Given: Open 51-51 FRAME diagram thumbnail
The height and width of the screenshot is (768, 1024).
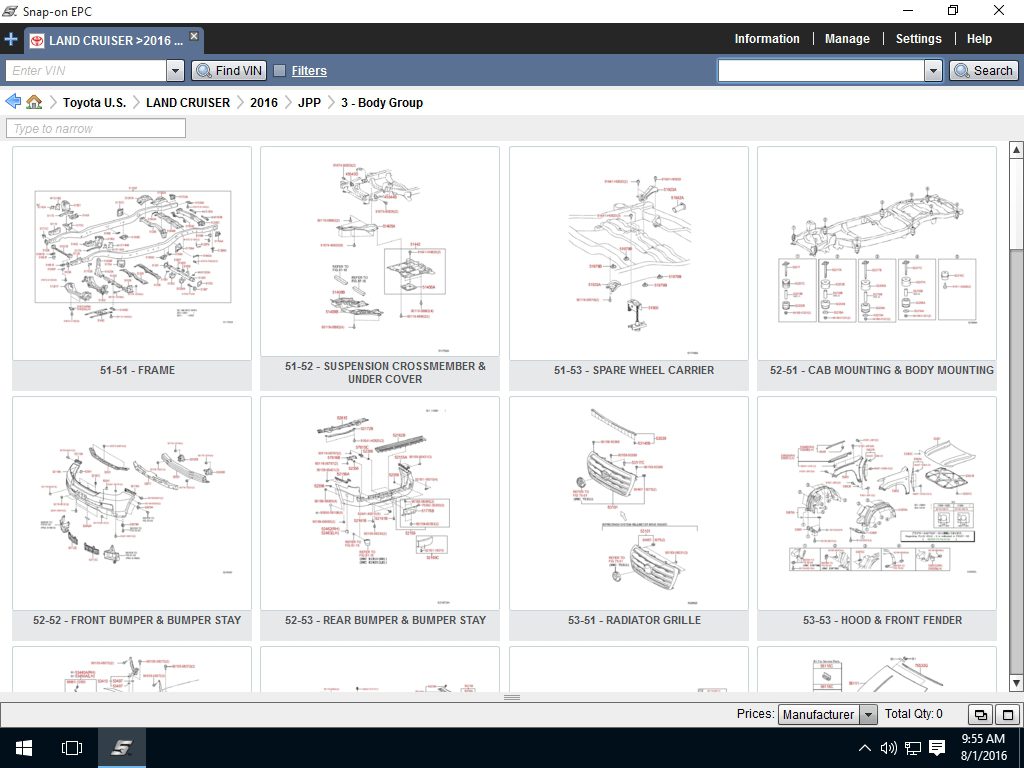Looking at the screenshot, I should pos(132,253).
